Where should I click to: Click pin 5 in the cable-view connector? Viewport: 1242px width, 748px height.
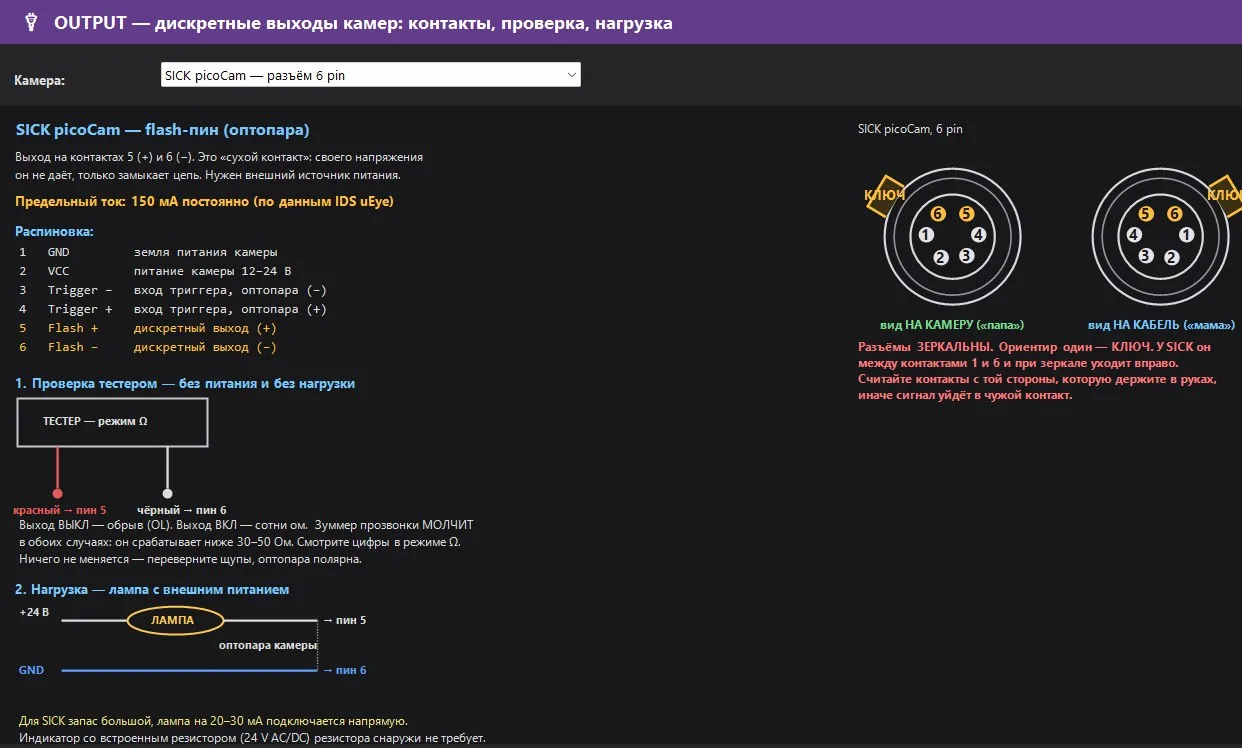click(x=1146, y=214)
